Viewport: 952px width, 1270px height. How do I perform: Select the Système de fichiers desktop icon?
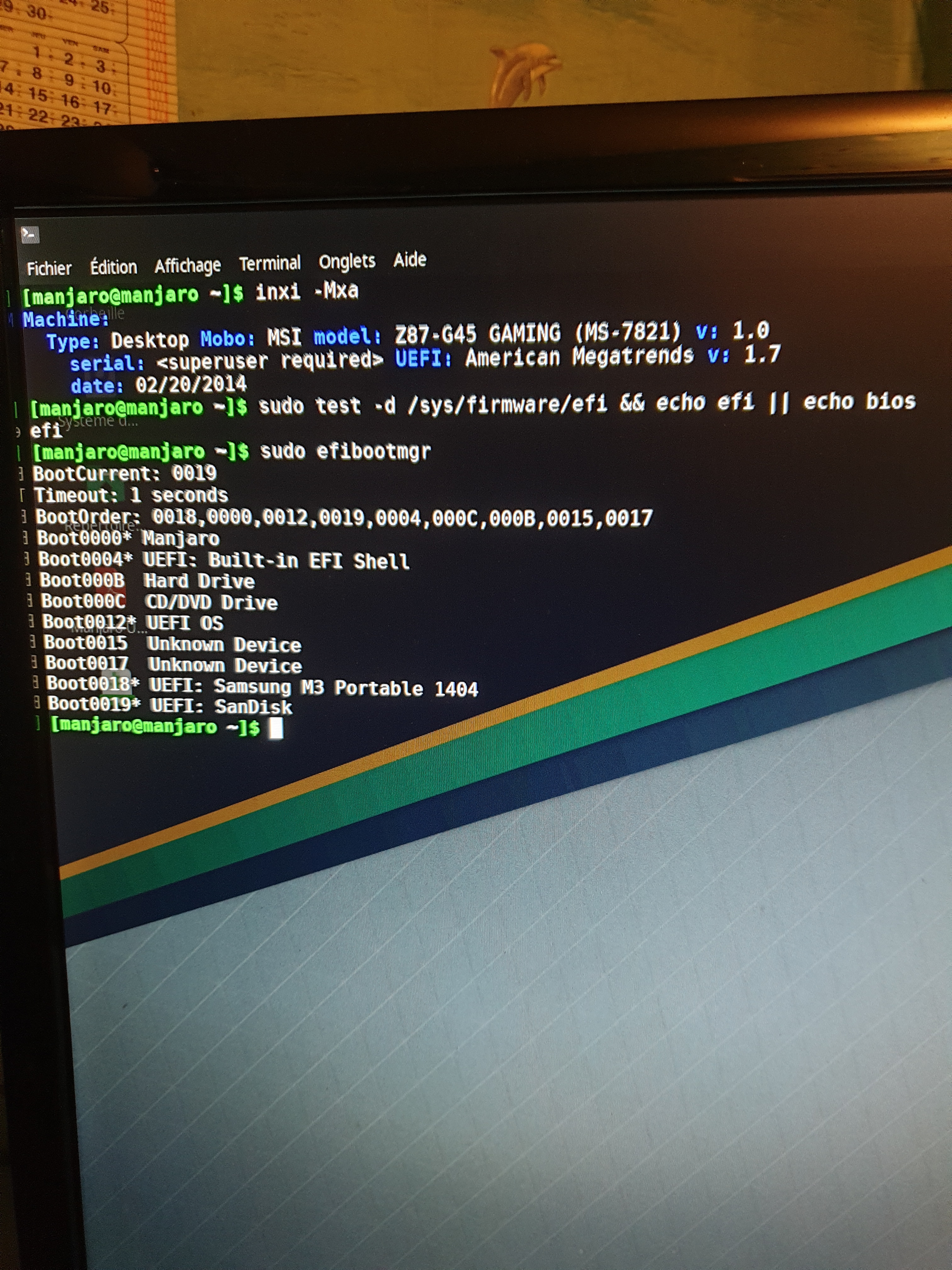click(98, 421)
